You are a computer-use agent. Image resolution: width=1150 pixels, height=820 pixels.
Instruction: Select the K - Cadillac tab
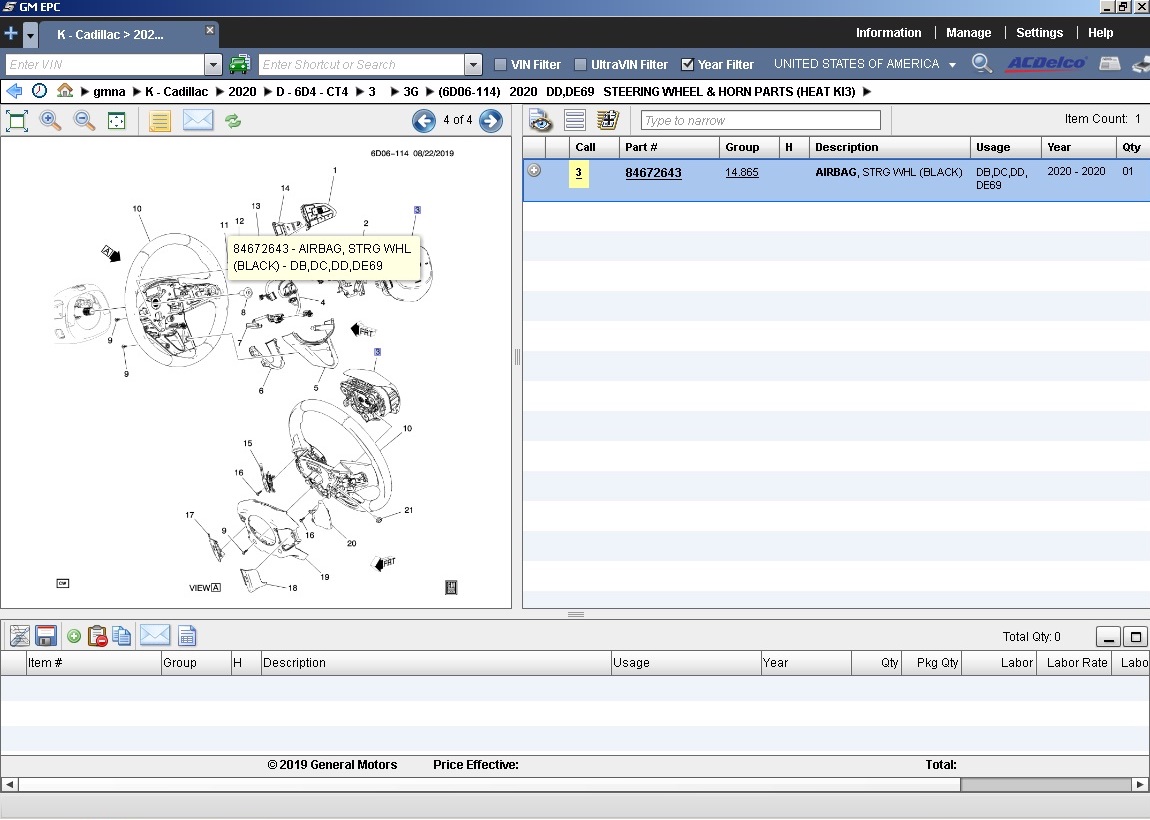coord(110,34)
